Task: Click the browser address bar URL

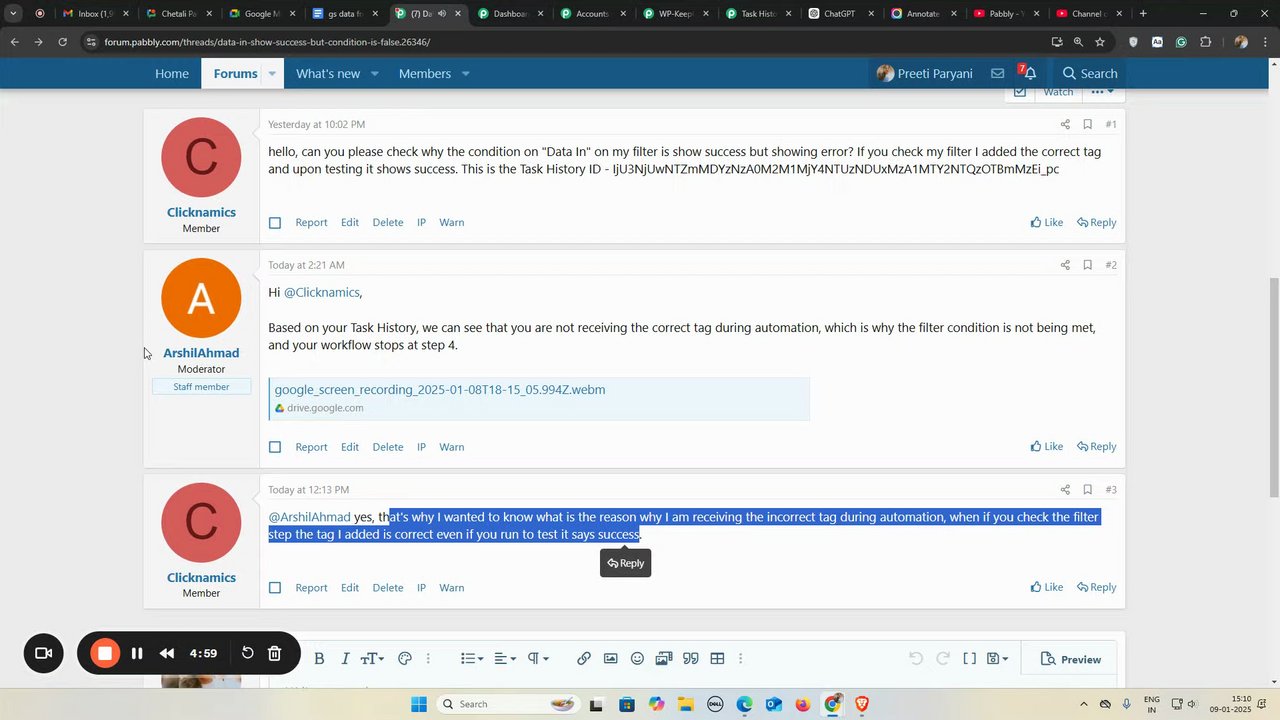Action: click(x=267, y=42)
